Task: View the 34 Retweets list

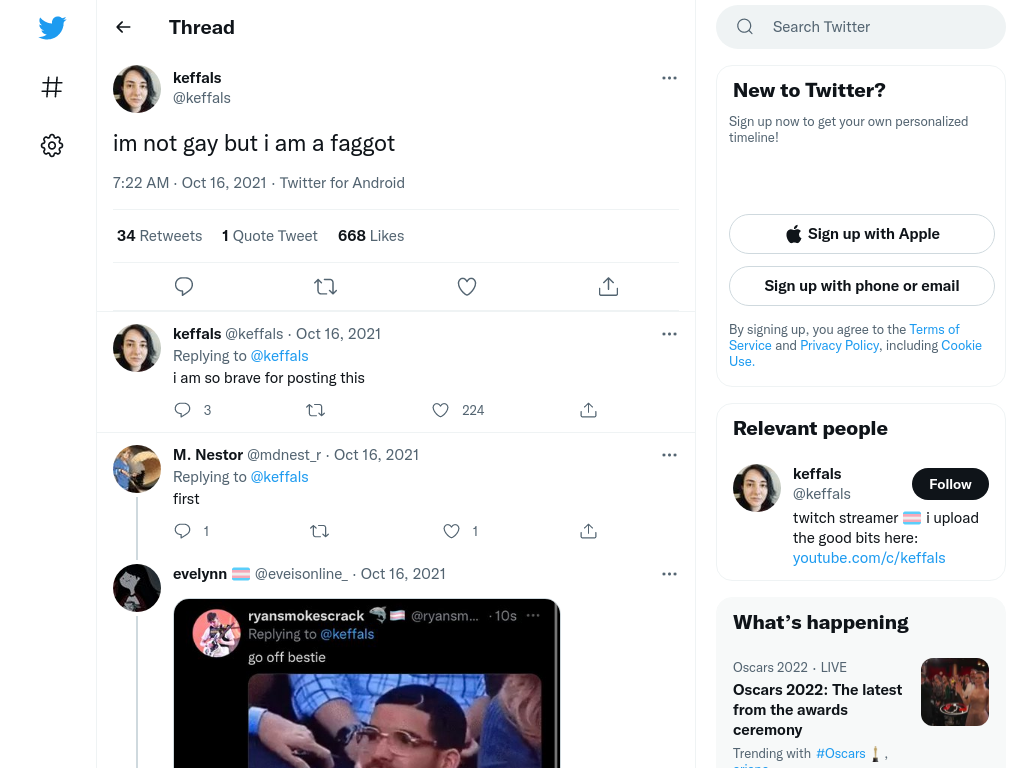Action: click(160, 236)
